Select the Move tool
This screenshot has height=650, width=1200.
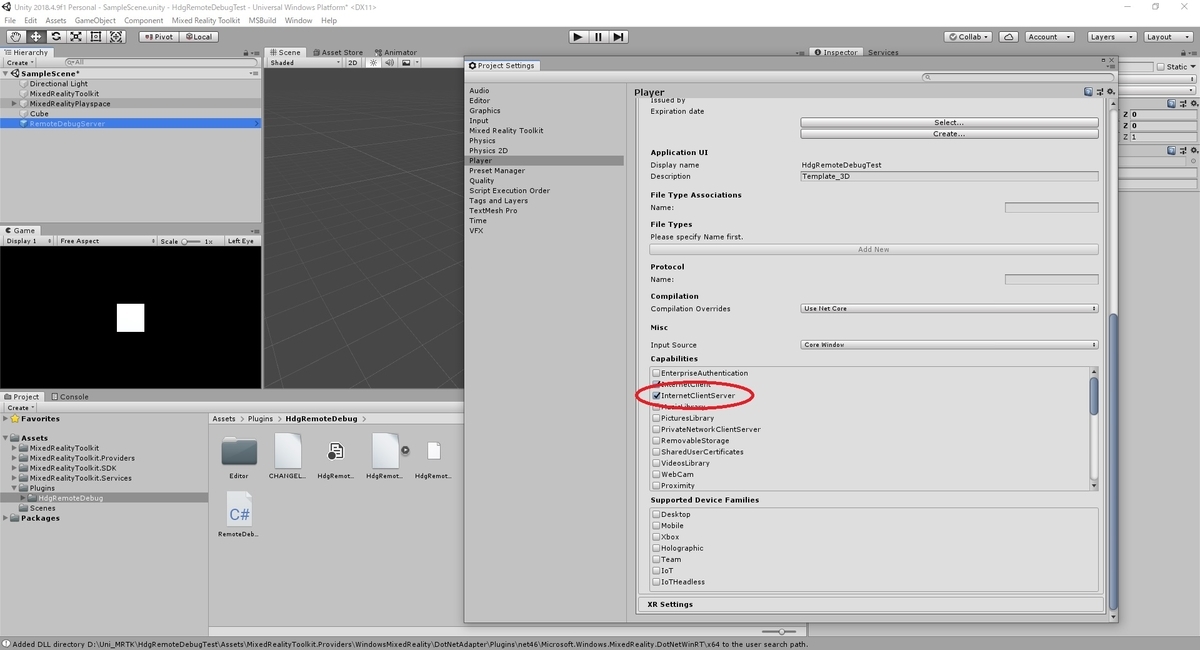coord(35,37)
